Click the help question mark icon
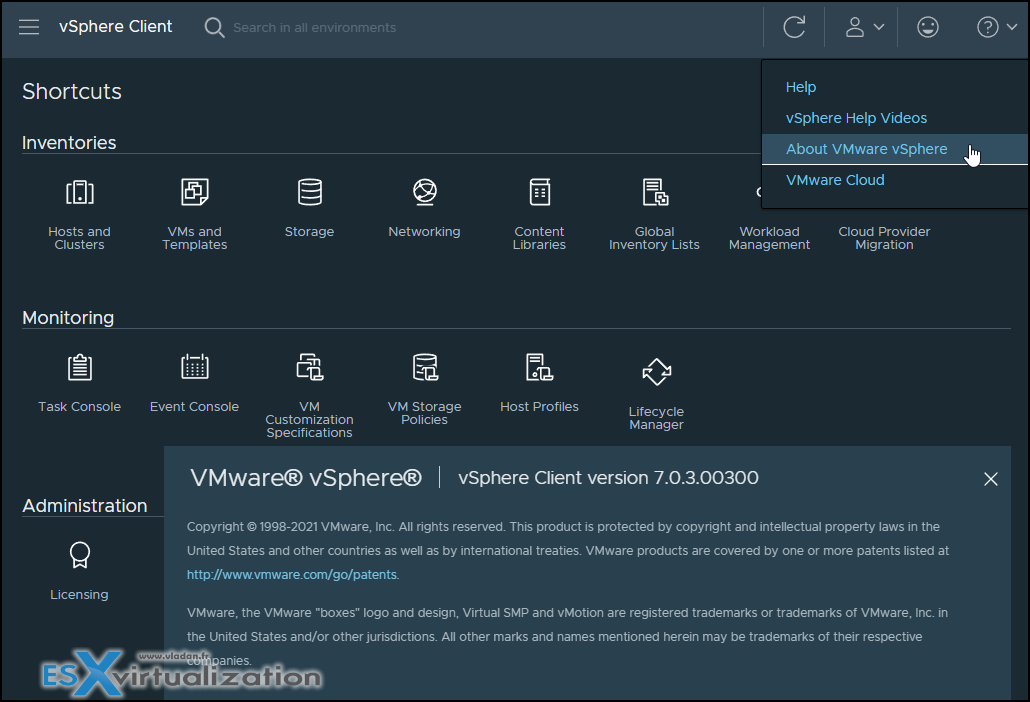Screen dimensions: 1030x702 click(987, 27)
